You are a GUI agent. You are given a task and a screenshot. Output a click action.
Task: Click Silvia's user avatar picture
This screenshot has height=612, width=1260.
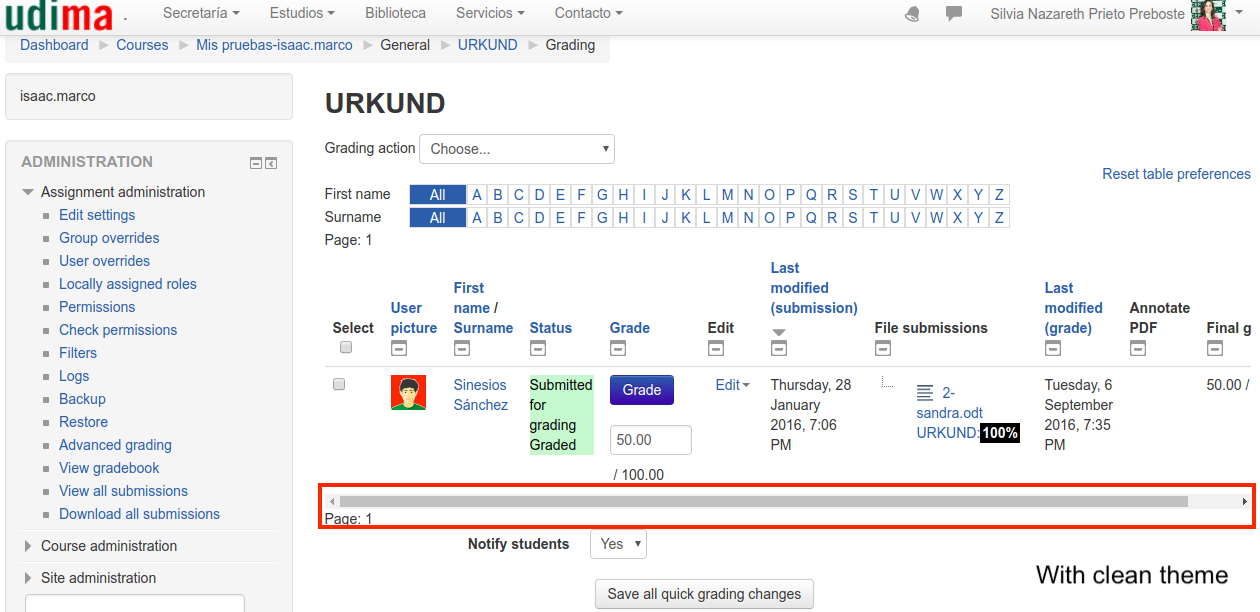click(1209, 15)
